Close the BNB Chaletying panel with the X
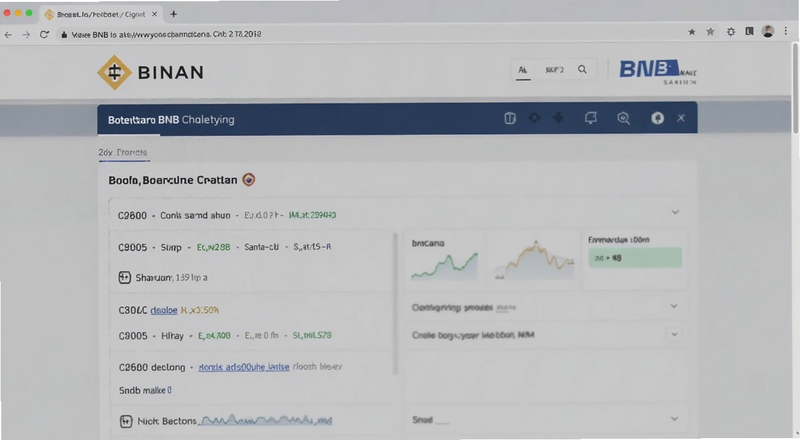 click(681, 118)
